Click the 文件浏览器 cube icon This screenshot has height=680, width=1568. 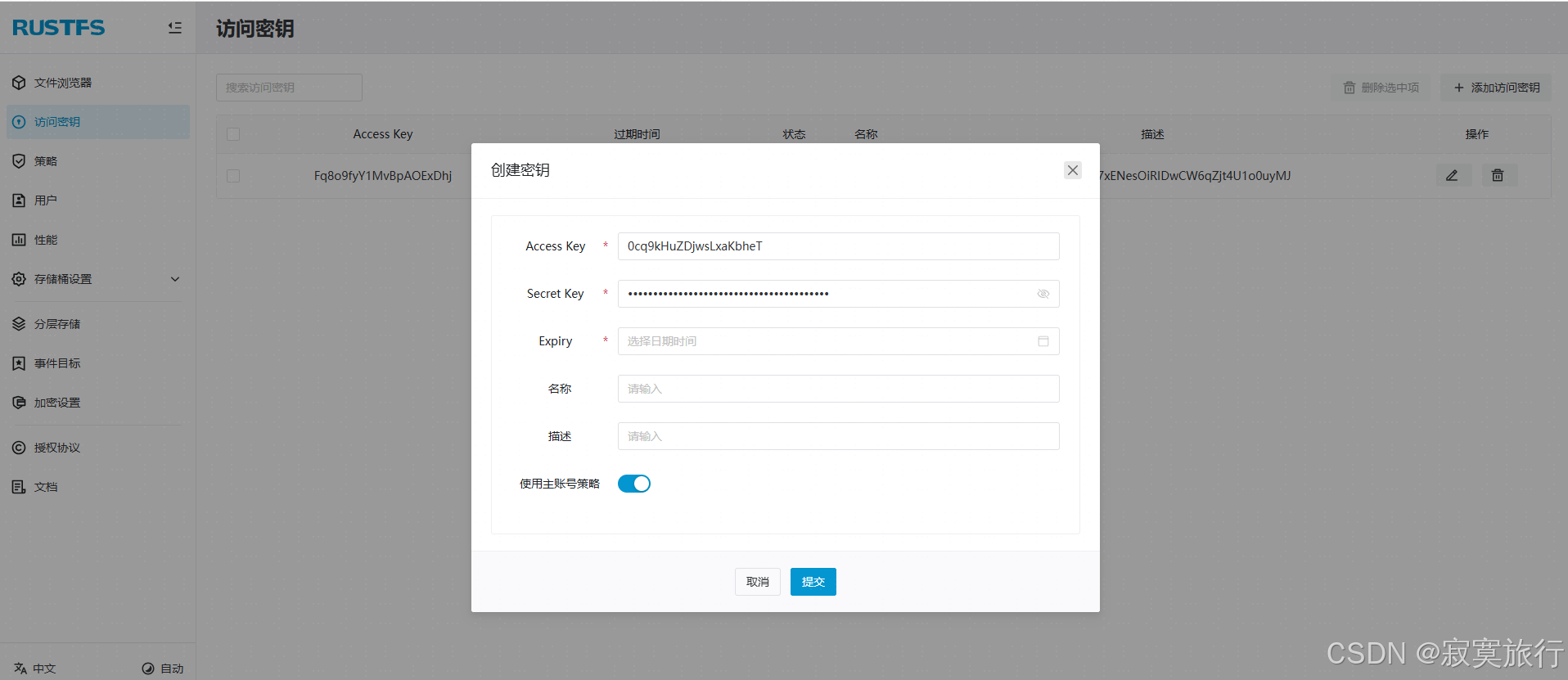click(x=19, y=83)
